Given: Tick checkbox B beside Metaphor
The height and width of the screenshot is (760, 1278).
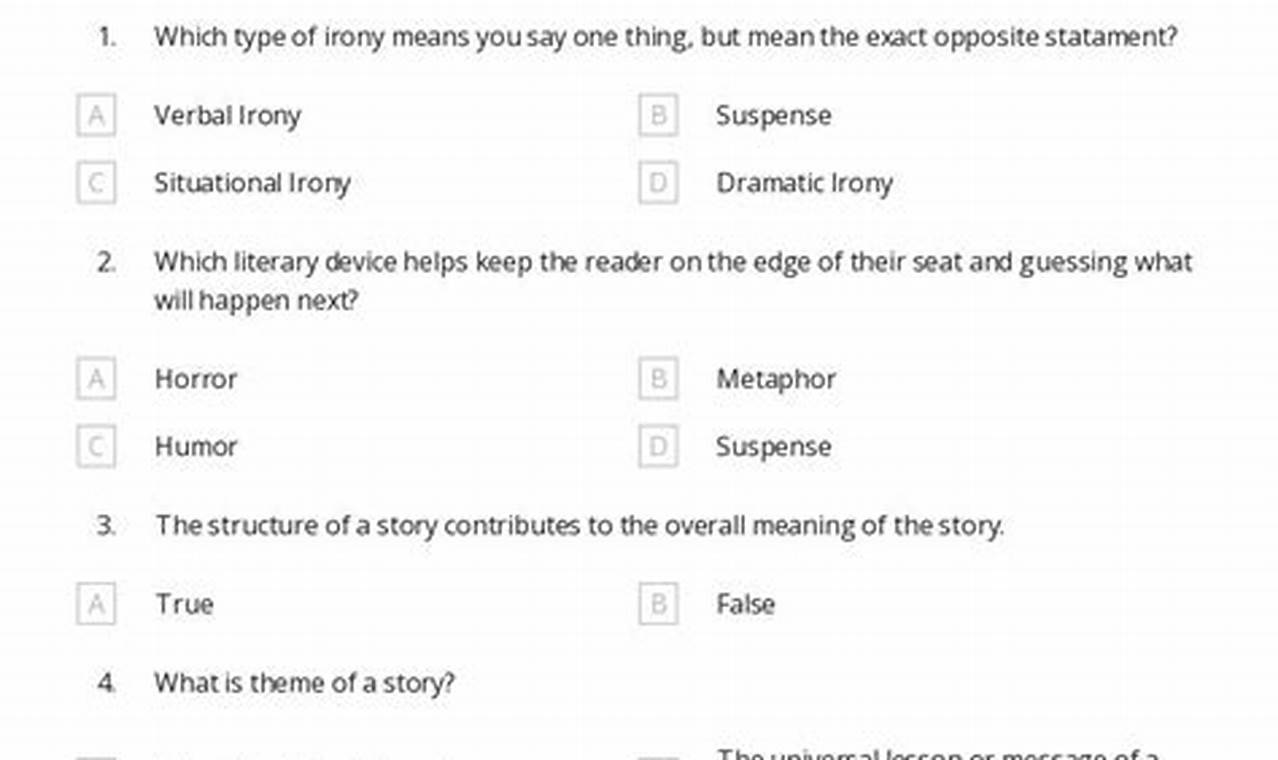Looking at the screenshot, I should (x=658, y=379).
